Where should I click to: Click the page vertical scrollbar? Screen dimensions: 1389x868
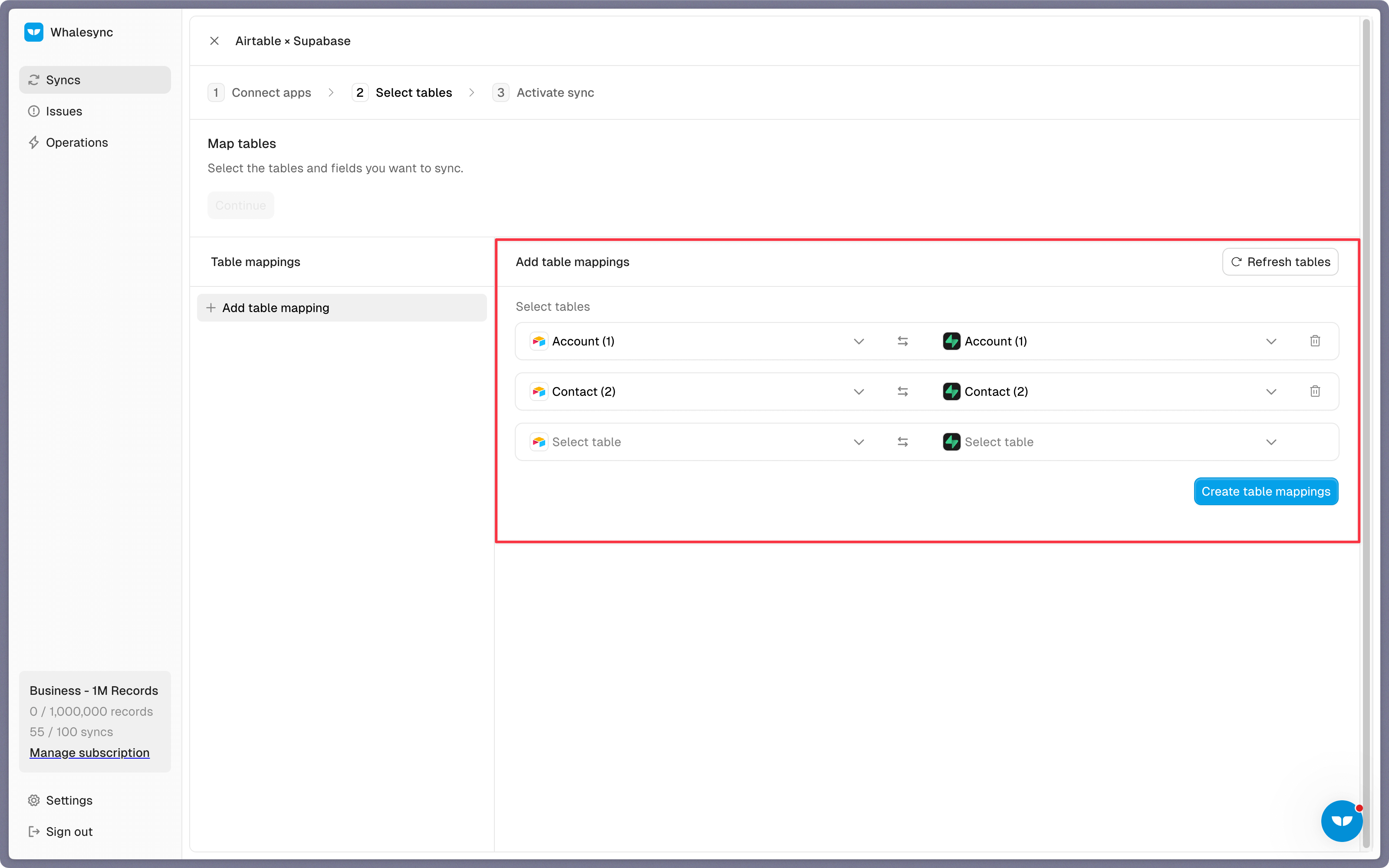click(x=1366, y=434)
